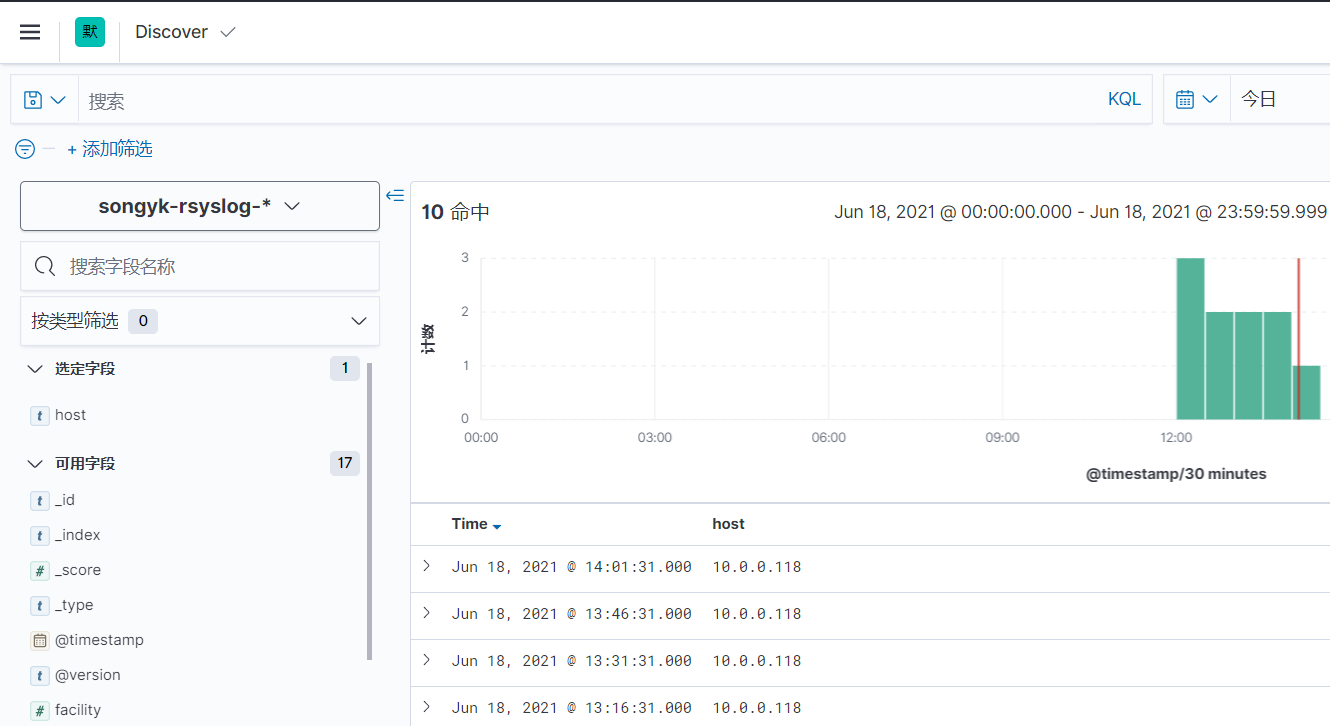This screenshot has height=726, width=1330.
Task: Expand the 13:46:31.000 log row
Action: pos(427,613)
